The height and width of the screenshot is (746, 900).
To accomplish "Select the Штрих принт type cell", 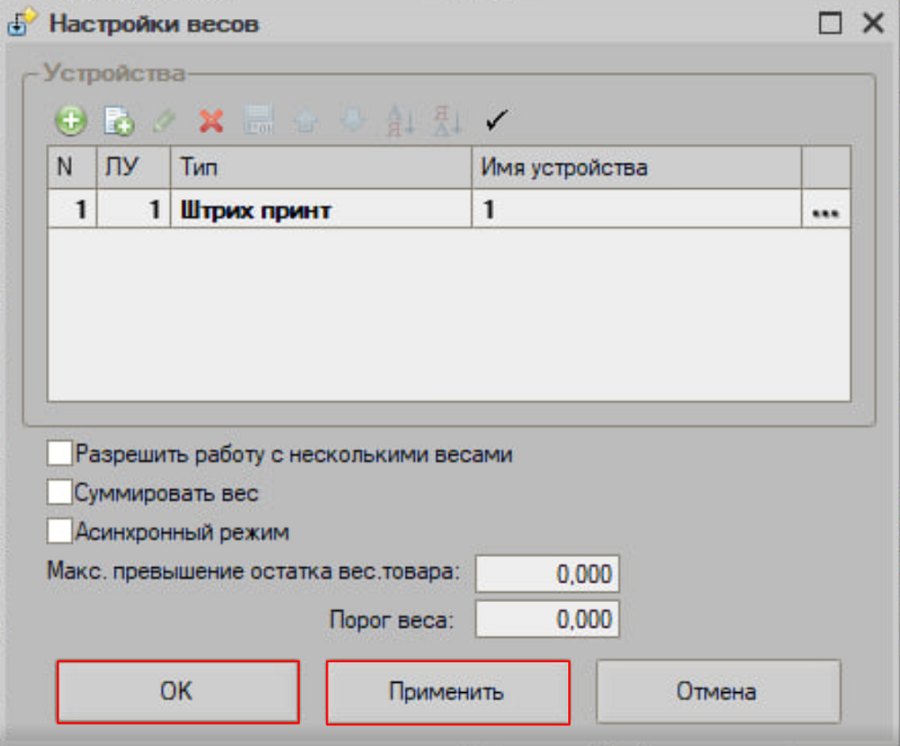I will pos(321,209).
